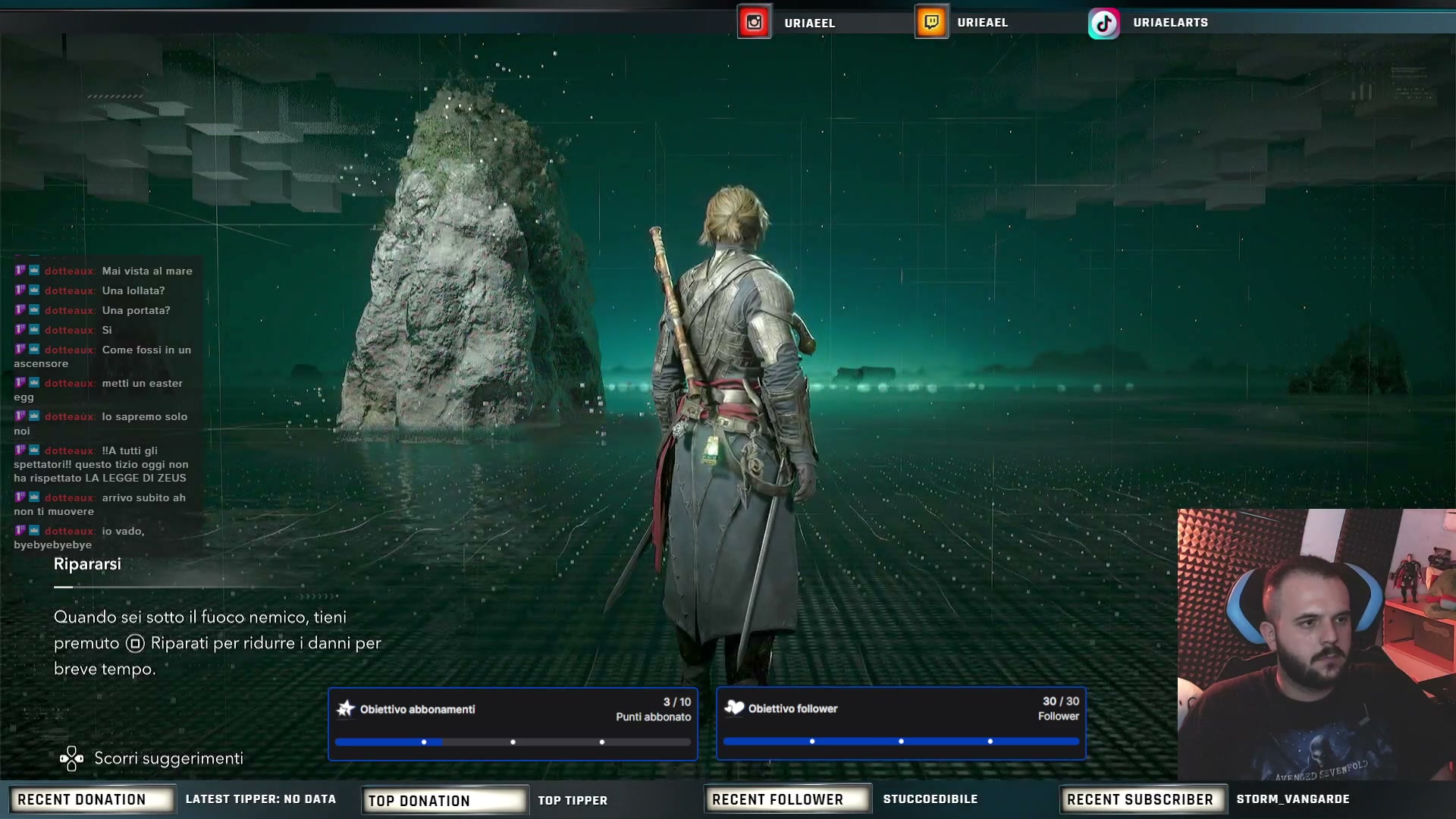Click the 'Obiettivo follower' label
The height and width of the screenshot is (819, 1456).
[792, 708]
